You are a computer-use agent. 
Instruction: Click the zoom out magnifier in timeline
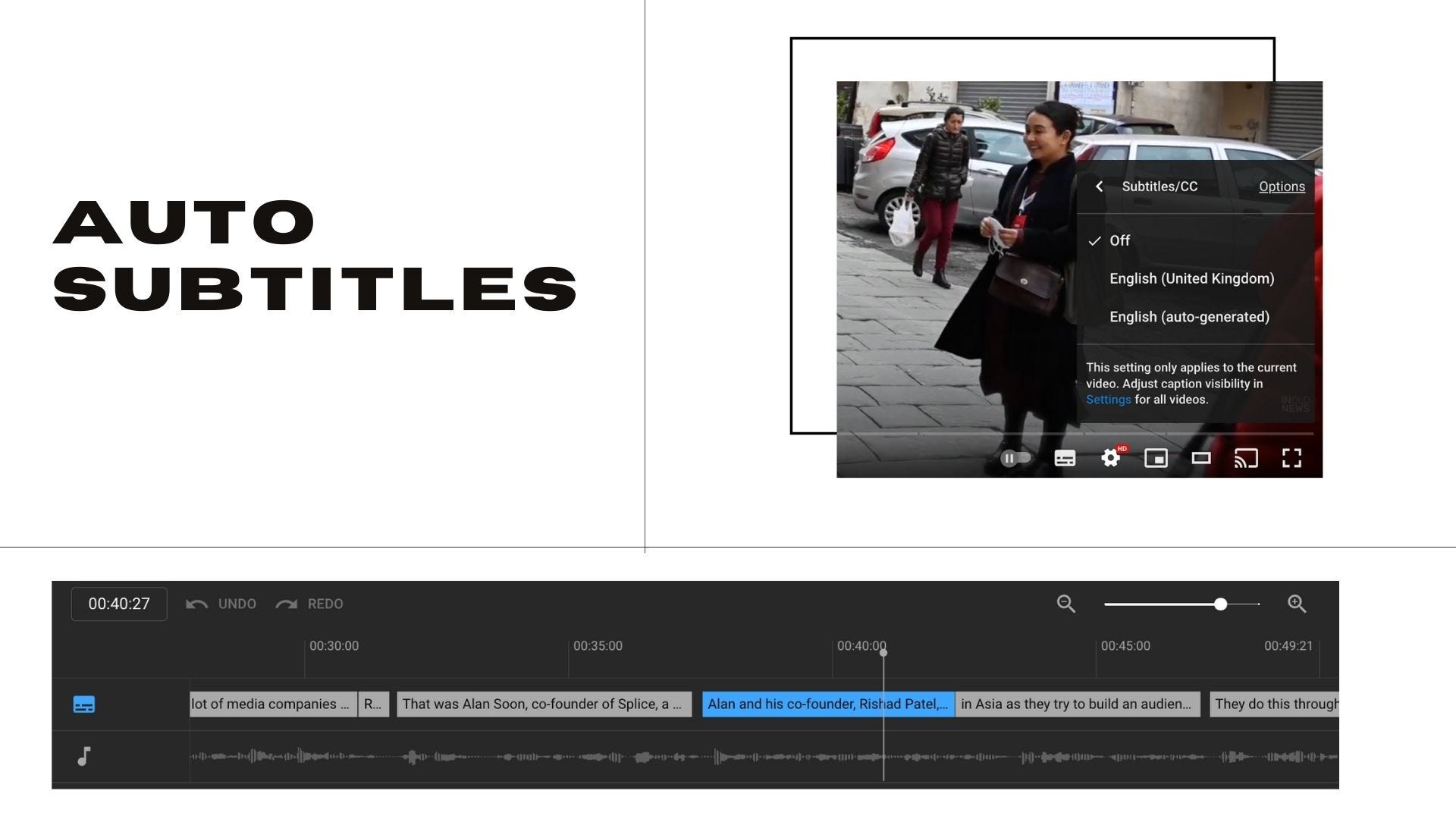(1066, 604)
